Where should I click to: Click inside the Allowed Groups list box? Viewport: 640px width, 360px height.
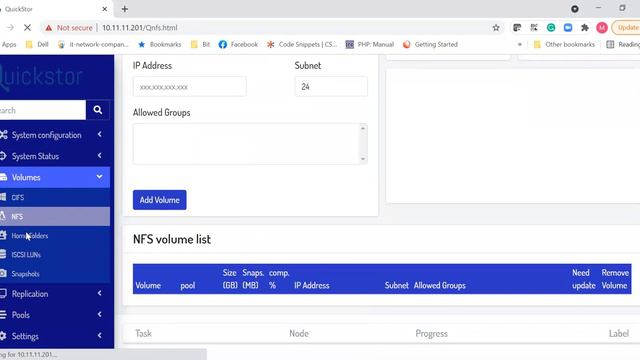[246, 144]
